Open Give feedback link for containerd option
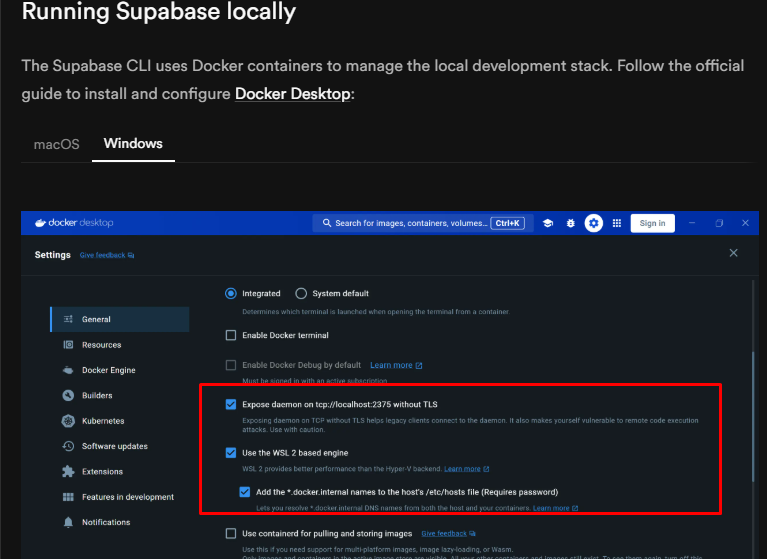 tap(444, 534)
